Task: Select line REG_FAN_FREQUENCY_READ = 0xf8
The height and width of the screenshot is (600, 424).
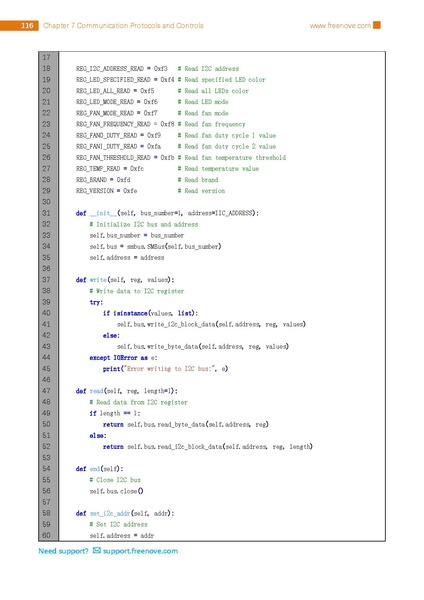Action: (125, 124)
